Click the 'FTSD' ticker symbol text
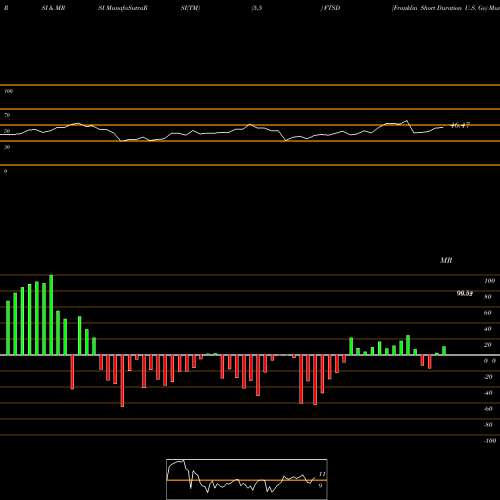Image resolution: width=500 pixels, height=500 pixels. tap(332, 8)
